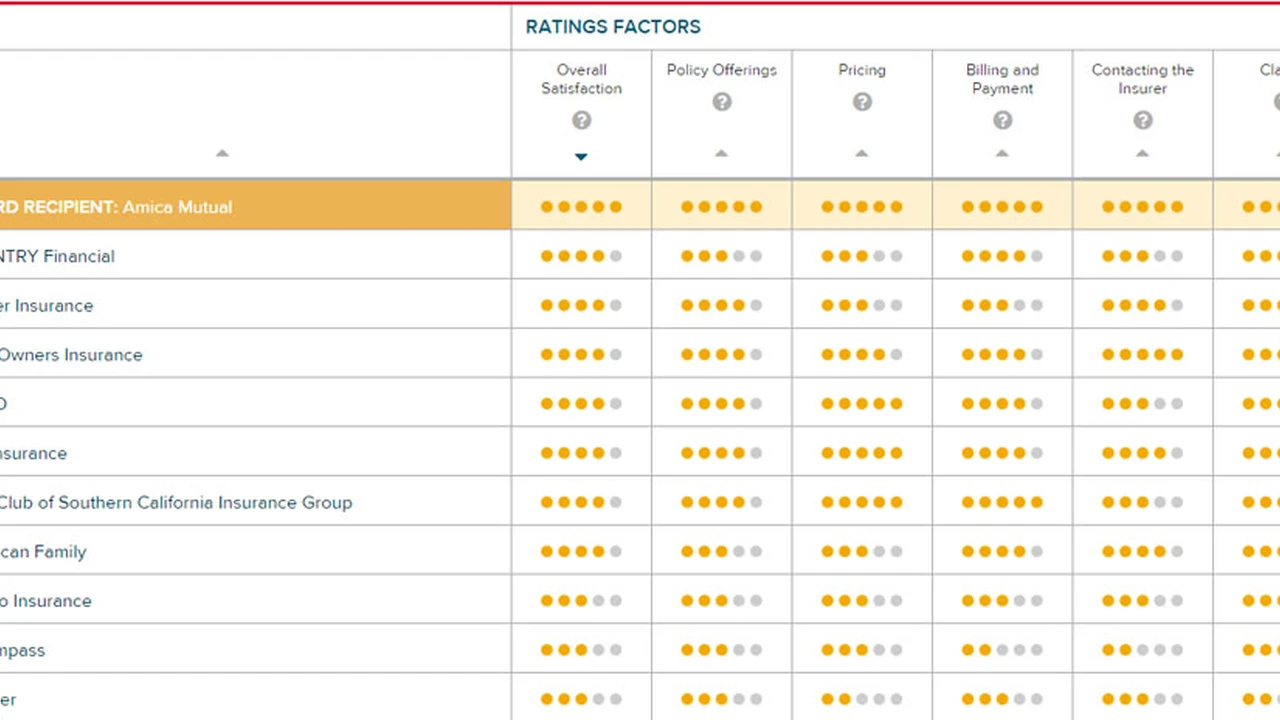Screen dimensions: 1280x720
Task: Sort by Policy Offerings arrow
Action: tap(721, 153)
